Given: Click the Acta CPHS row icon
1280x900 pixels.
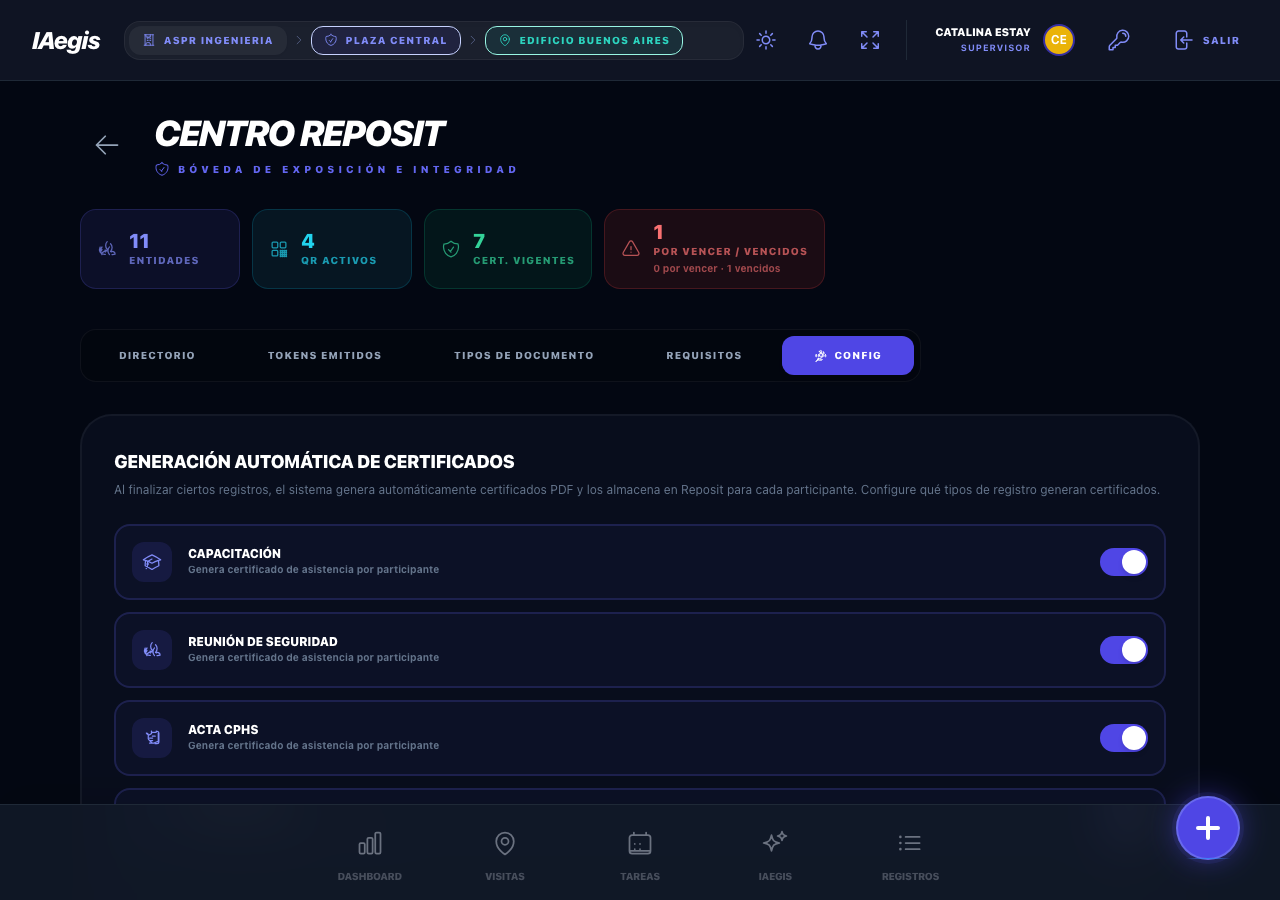Looking at the screenshot, I should coord(152,738).
